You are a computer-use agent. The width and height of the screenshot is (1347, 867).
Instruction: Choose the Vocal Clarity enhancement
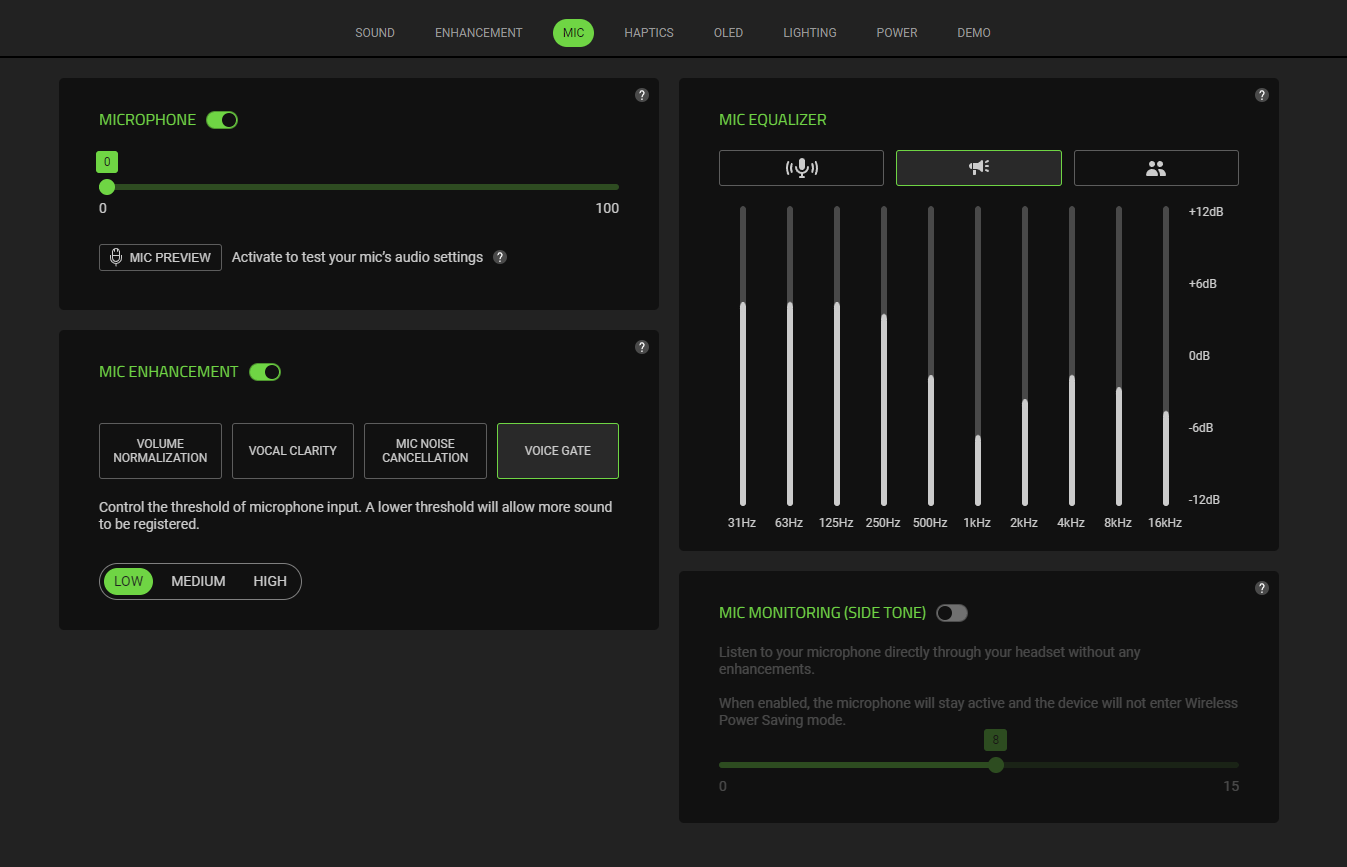292,451
